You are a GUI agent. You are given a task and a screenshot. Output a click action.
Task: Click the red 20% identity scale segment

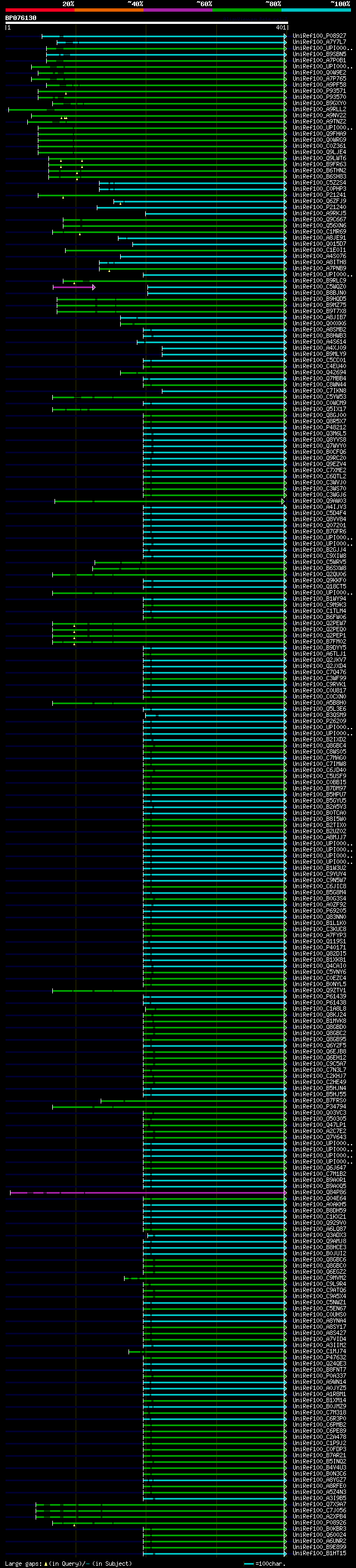(39, 10)
